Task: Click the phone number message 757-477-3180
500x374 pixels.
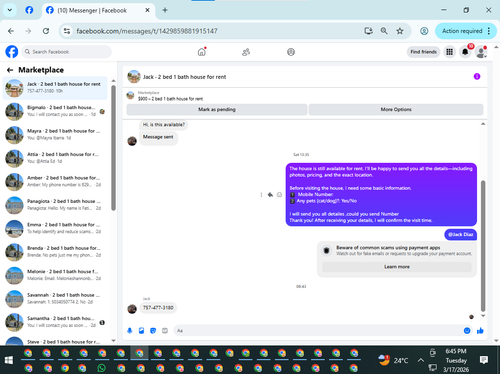Action: coord(158,308)
